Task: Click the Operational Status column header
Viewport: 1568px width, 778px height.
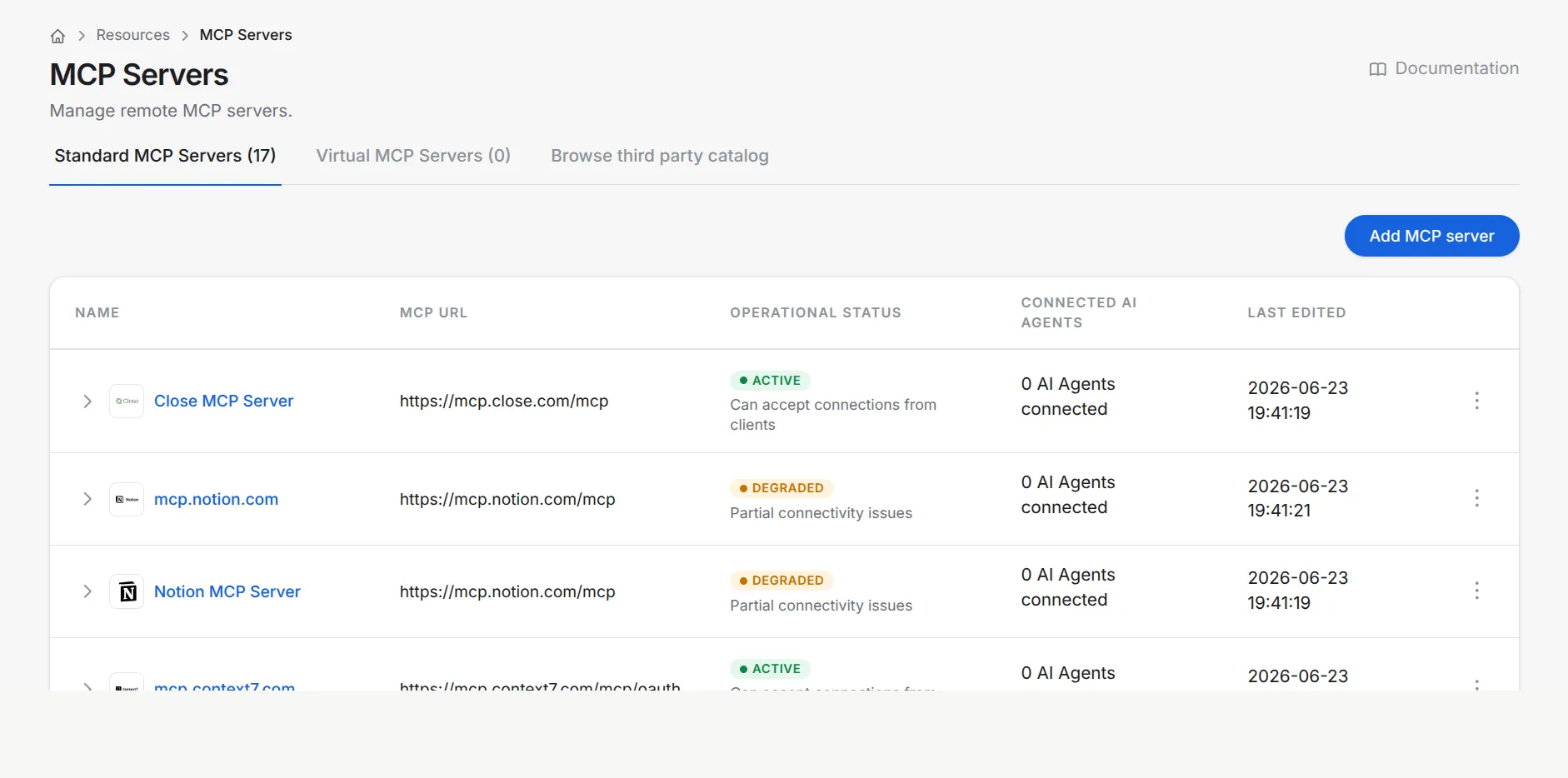Action: 816,312
